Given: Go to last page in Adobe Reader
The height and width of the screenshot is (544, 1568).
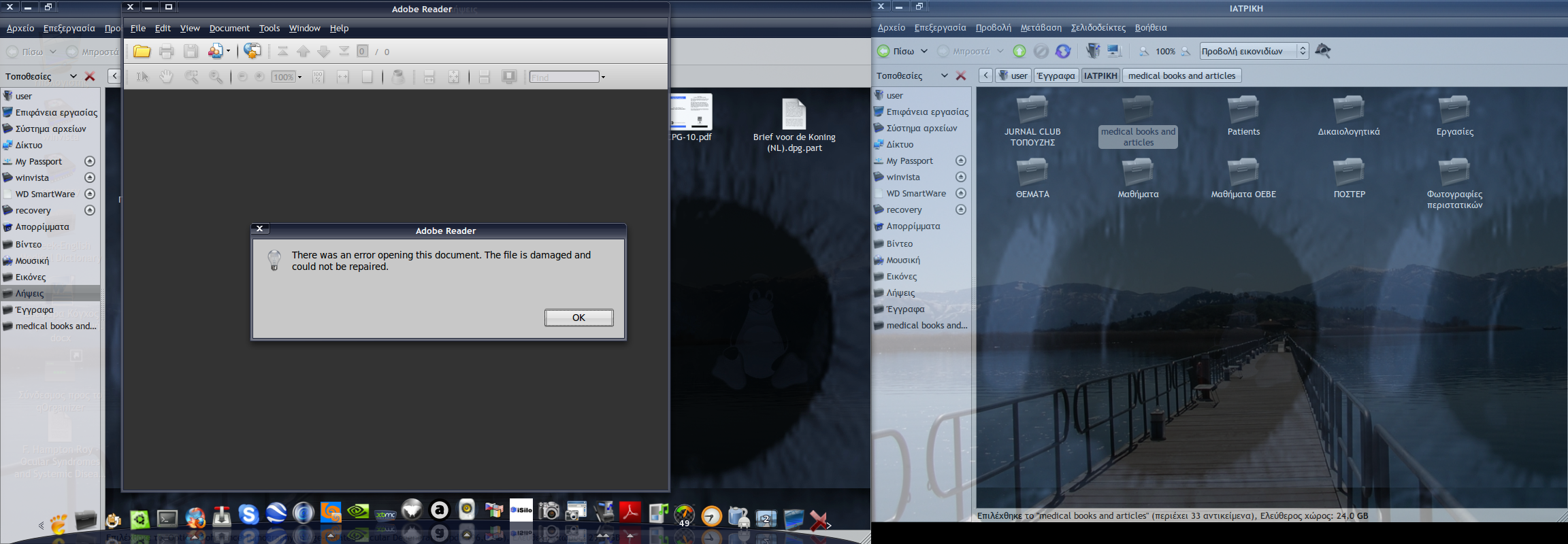Looking at the screenshot, I should tap(344, 51).
